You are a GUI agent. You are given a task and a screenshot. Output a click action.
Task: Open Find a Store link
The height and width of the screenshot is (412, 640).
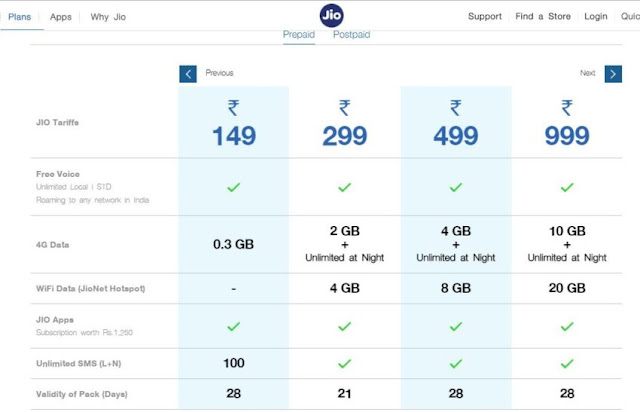tap(543, 16)
